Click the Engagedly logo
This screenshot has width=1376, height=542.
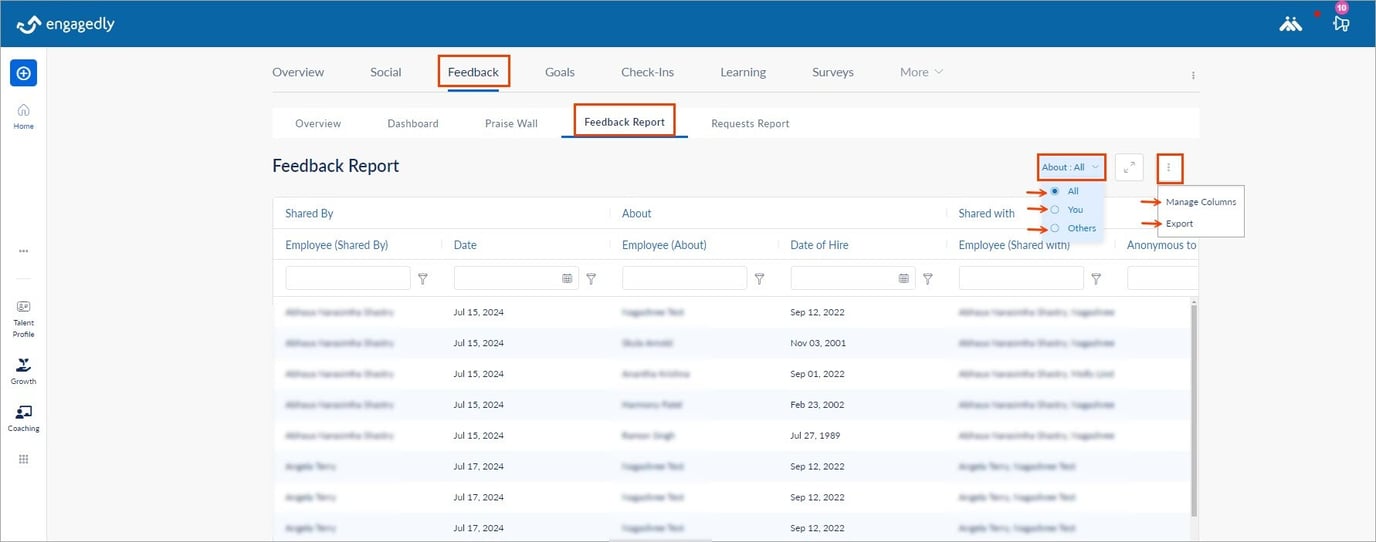66,24
